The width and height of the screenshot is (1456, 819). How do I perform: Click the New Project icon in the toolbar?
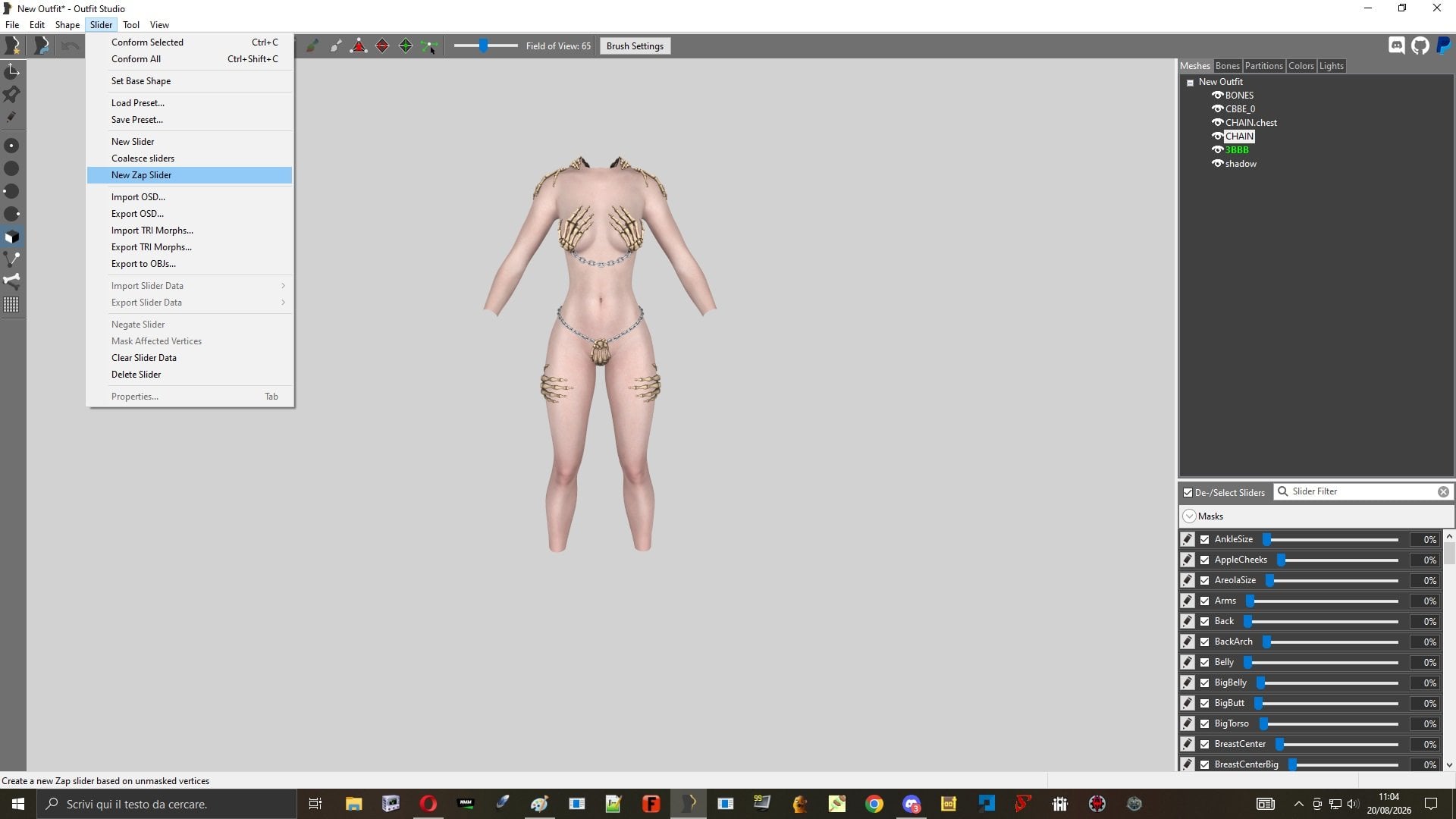13,46
